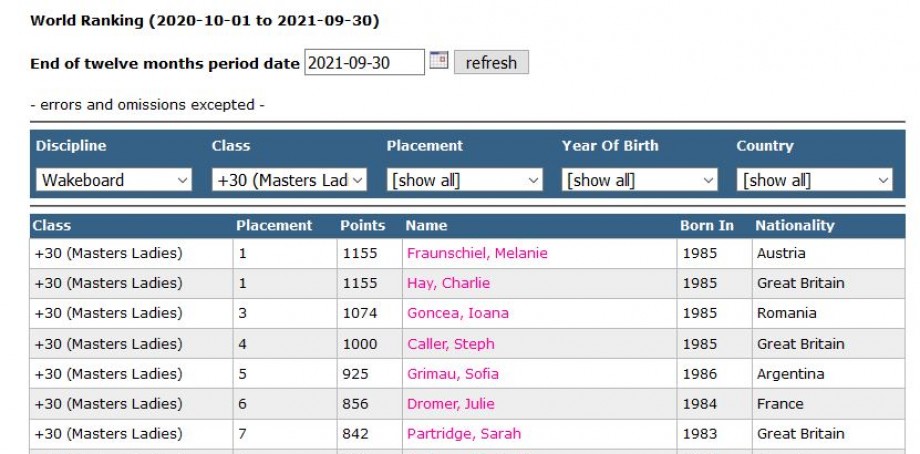
Task: Click the Nationality column header
Action: pyautogui.click(x=794, y=225)
